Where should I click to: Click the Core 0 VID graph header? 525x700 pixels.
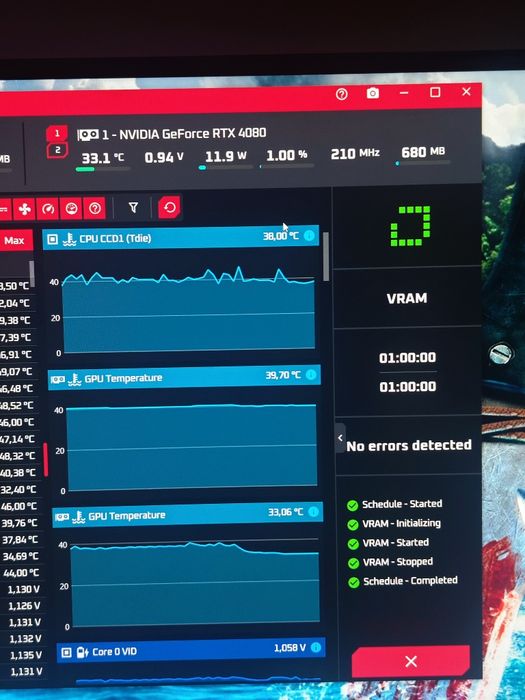[x=191, y=650]
